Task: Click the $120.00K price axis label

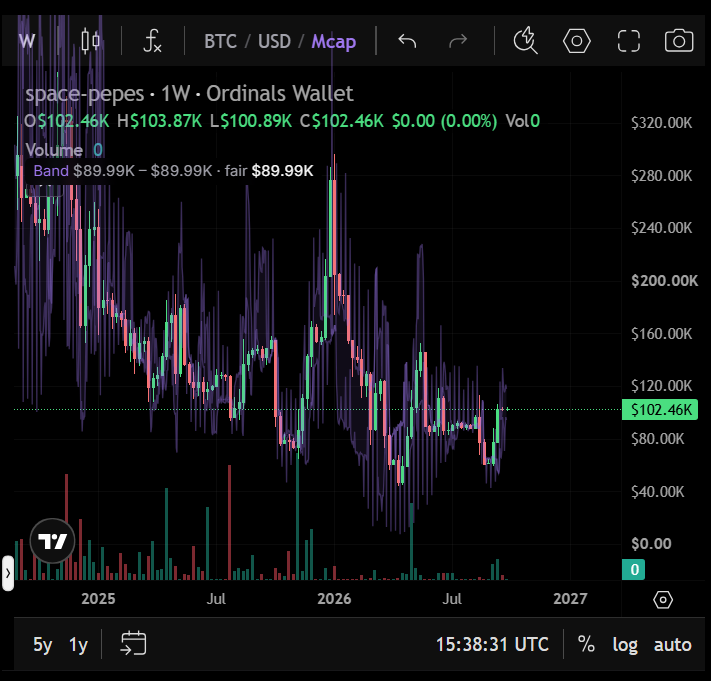Action: [x=662, y=386]
